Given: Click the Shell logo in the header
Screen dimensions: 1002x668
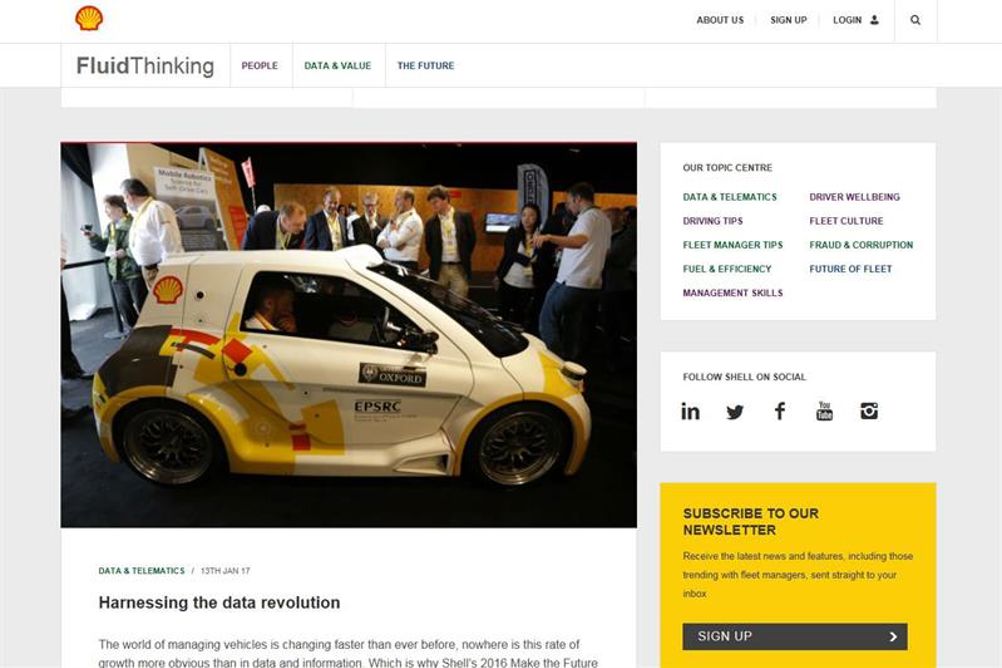Looking at the screenshot, I should click(89, 19).
